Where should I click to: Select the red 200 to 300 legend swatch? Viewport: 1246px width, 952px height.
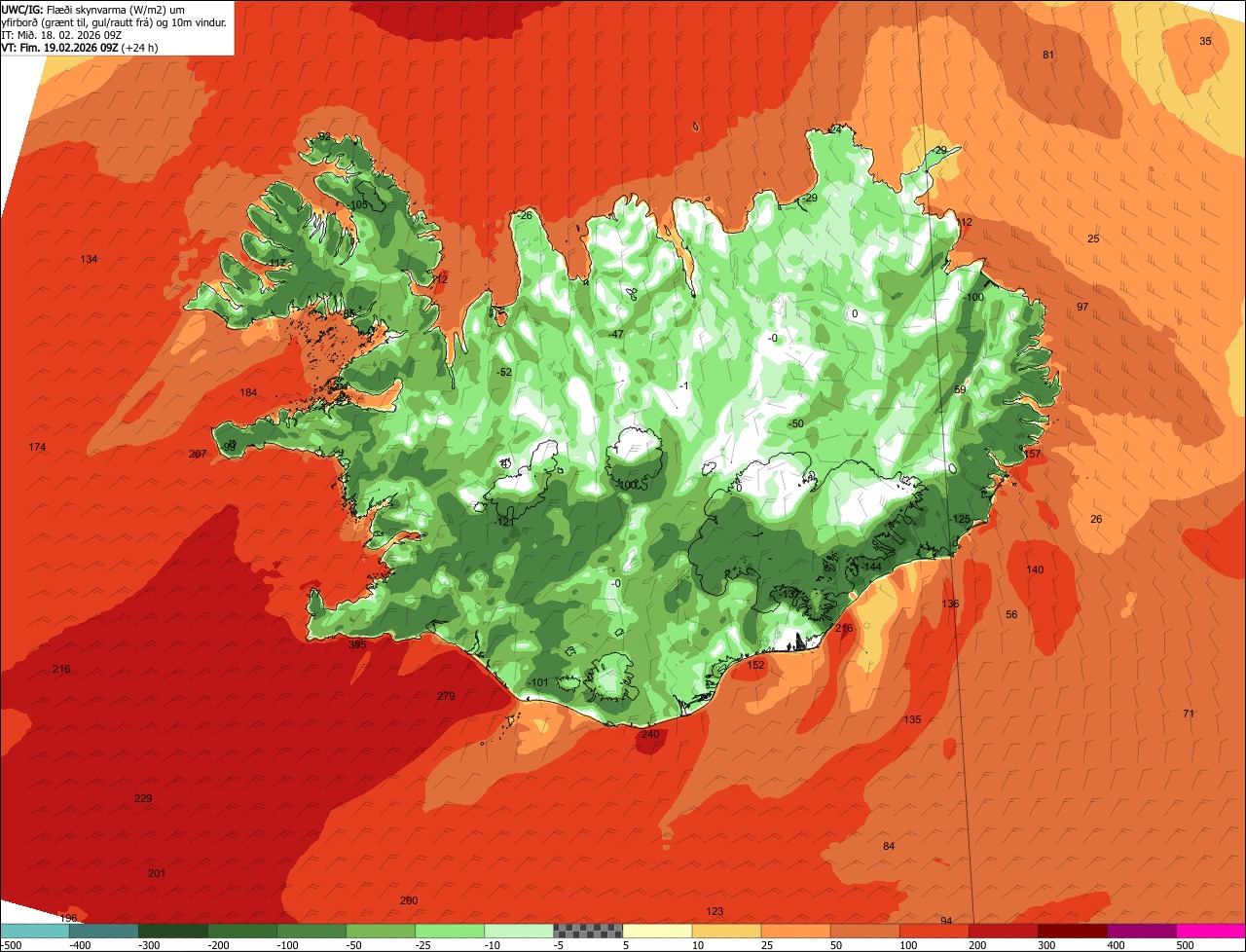tap(1003, 931)
